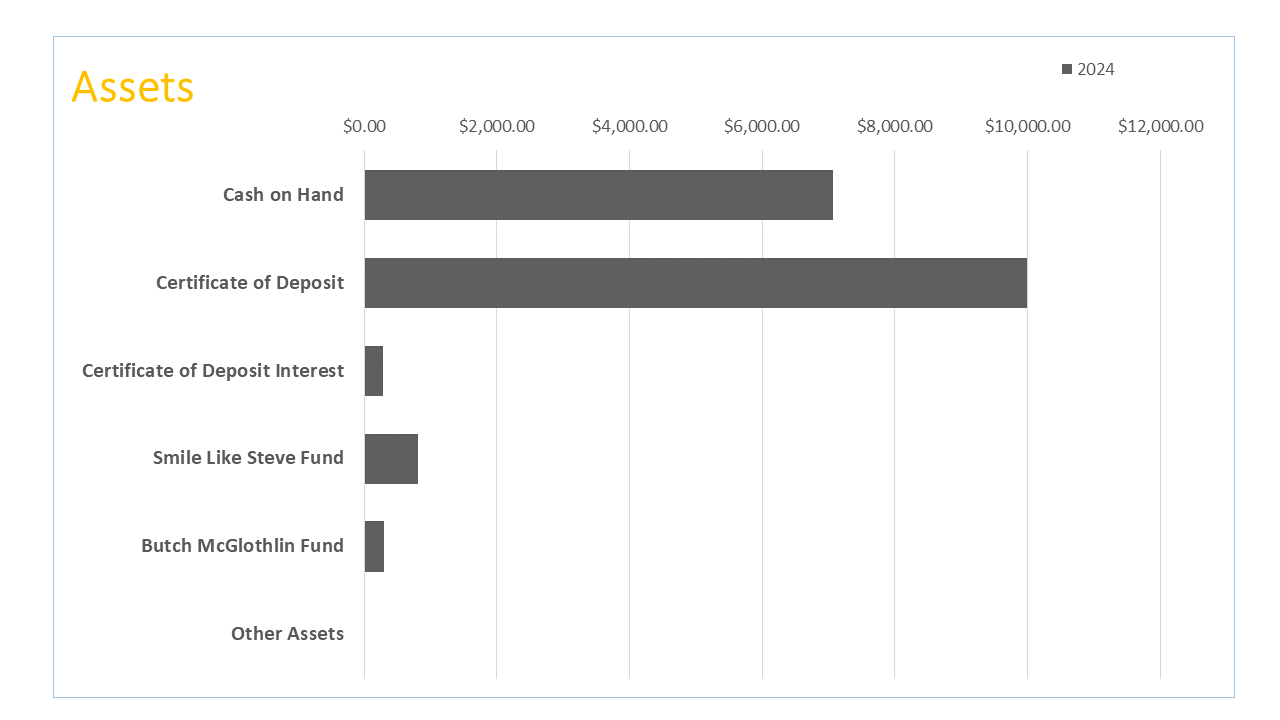
Task: Select the Certificate of Deposit Interest bar
Action: point(374,371)
